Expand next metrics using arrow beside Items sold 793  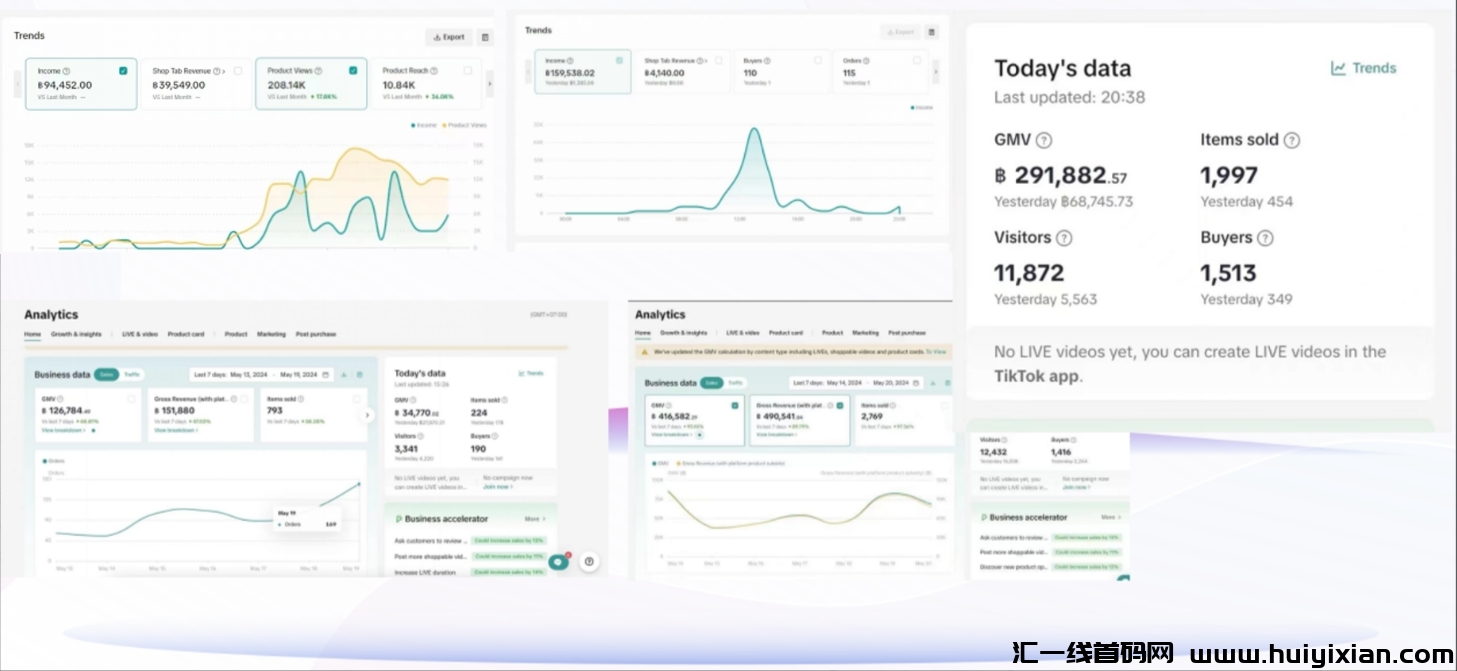pos(367,415)
